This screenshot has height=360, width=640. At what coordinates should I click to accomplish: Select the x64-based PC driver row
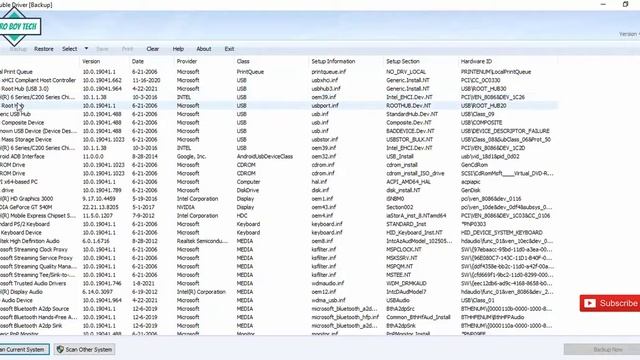tap(279, 182)
